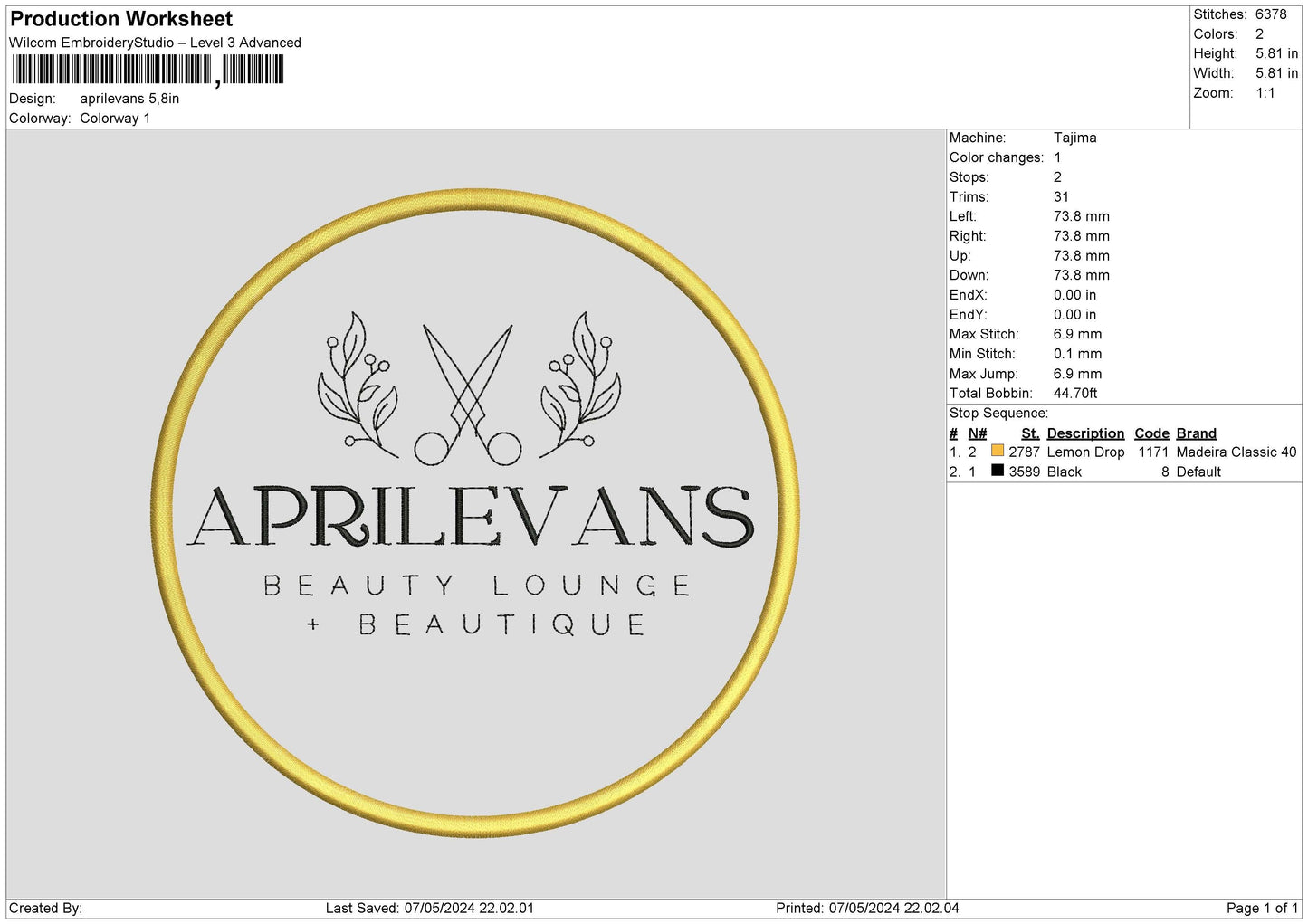Screen dimensions: 1308x924
Task: Click the Total Bobbin value 44.70ft
Action: 1075,394
